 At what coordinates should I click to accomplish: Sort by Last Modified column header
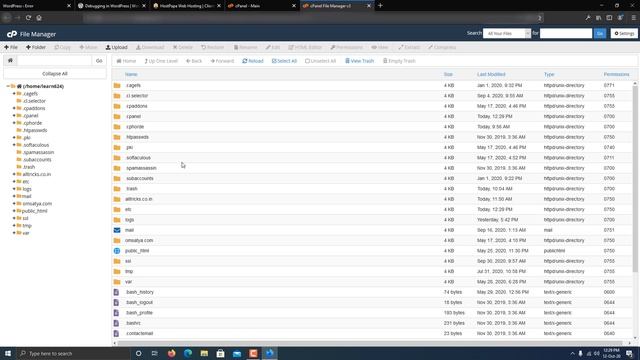(x=491, y=74)
